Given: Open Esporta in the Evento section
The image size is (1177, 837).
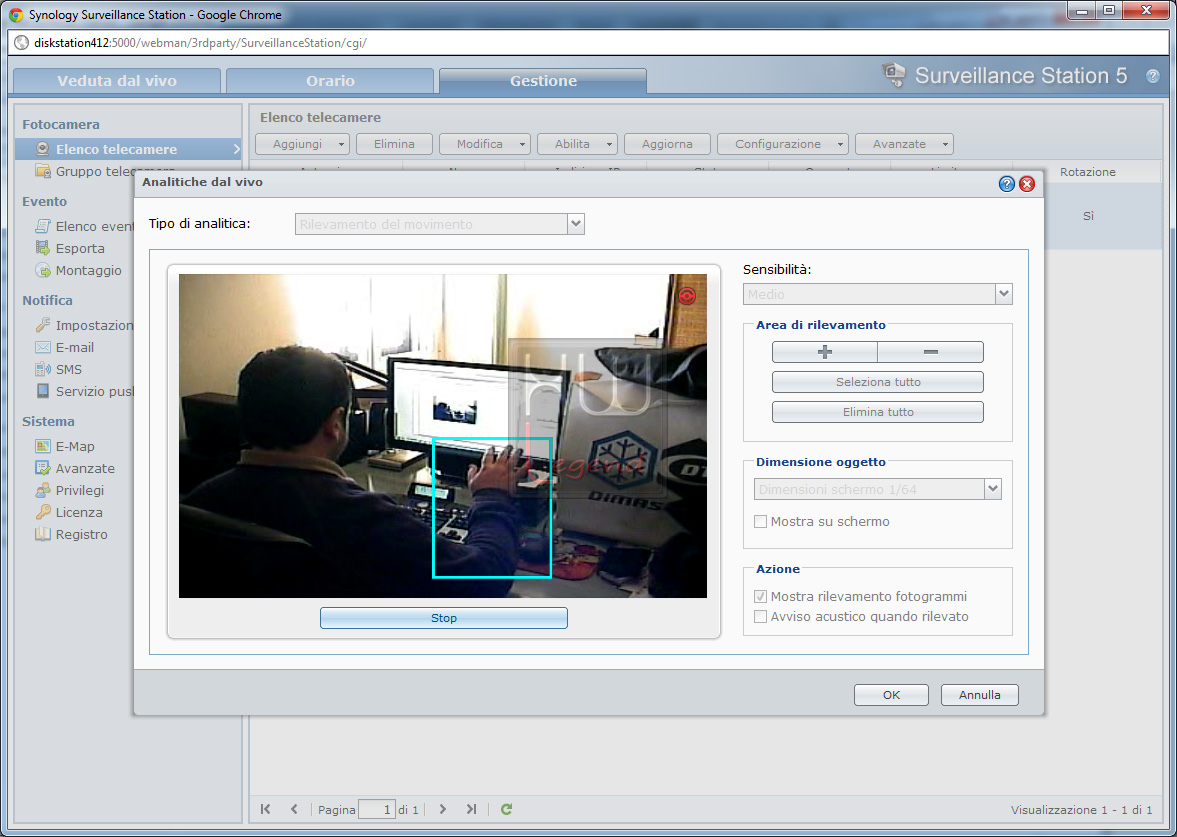Looking at the screenshot, I should (80, 248).
